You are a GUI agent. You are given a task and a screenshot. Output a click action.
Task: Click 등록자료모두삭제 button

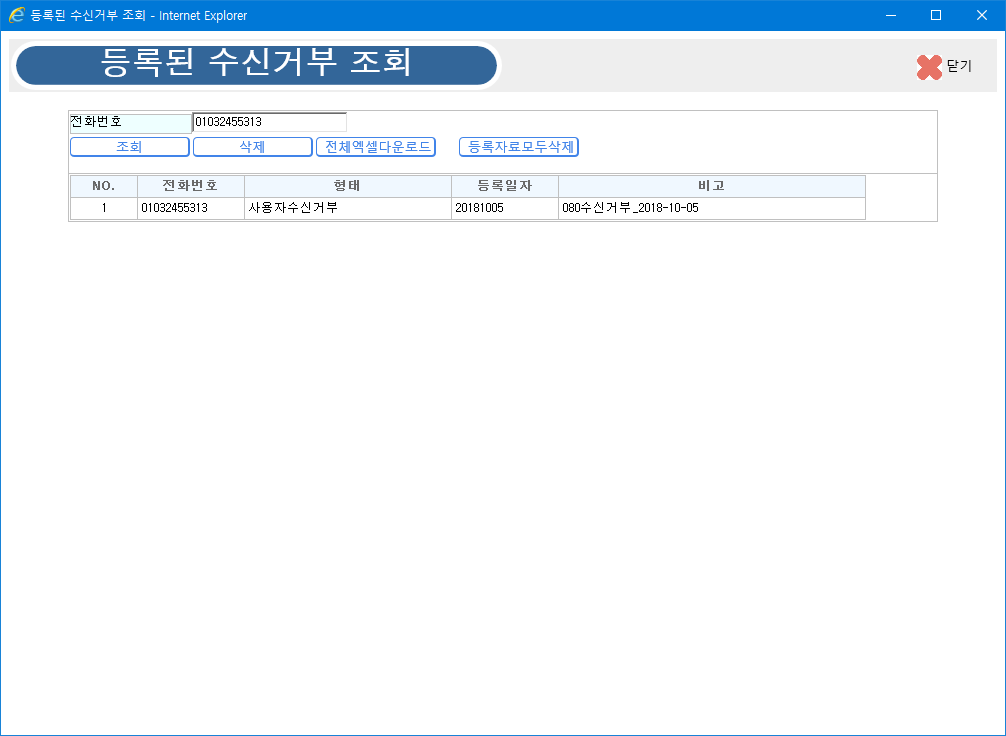(519, 147)
